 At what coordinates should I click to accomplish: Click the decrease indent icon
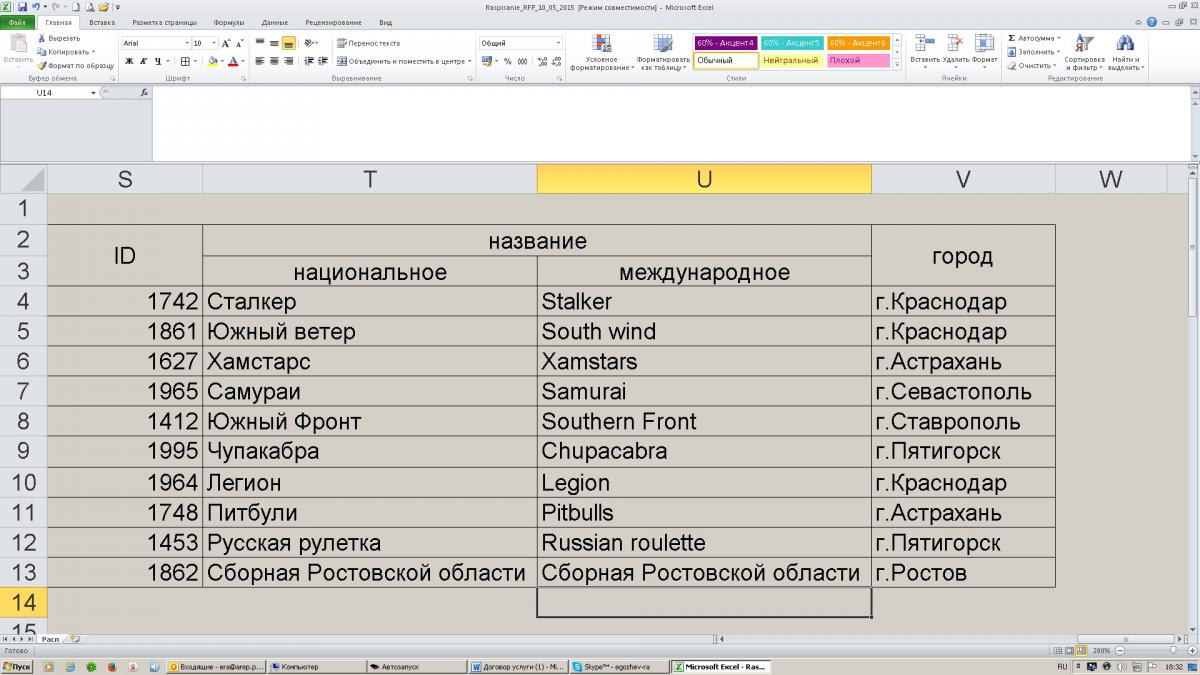point(308,61)
